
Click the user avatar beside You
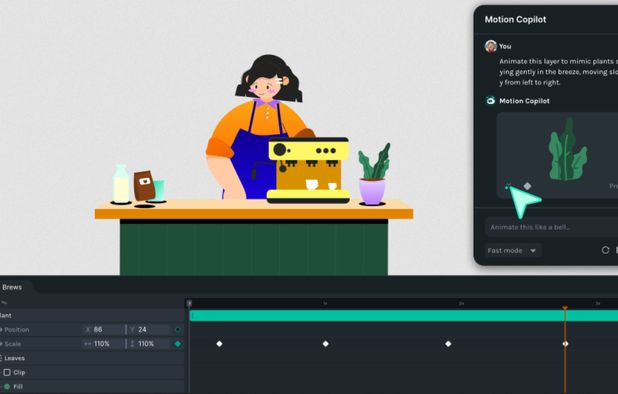(491, 46)
